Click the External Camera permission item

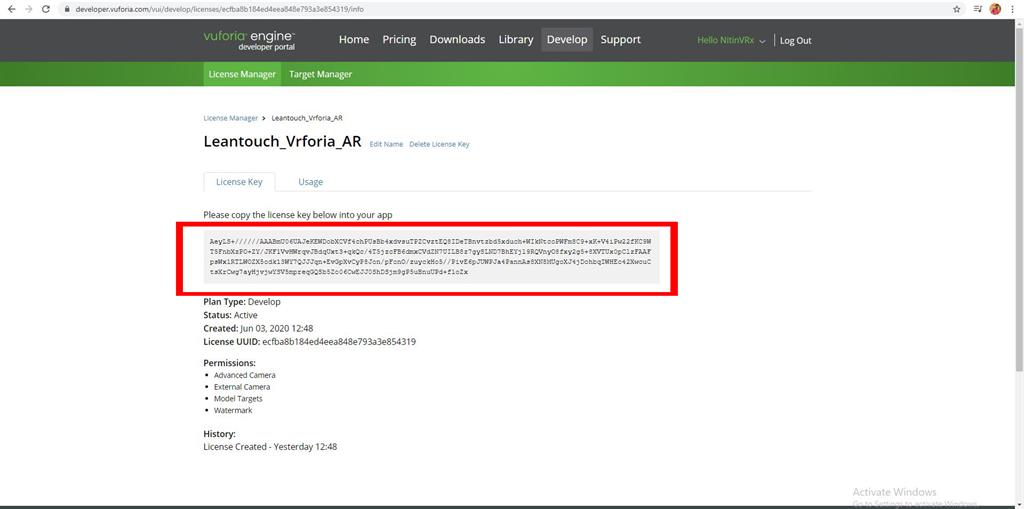(x=242, y=387)
